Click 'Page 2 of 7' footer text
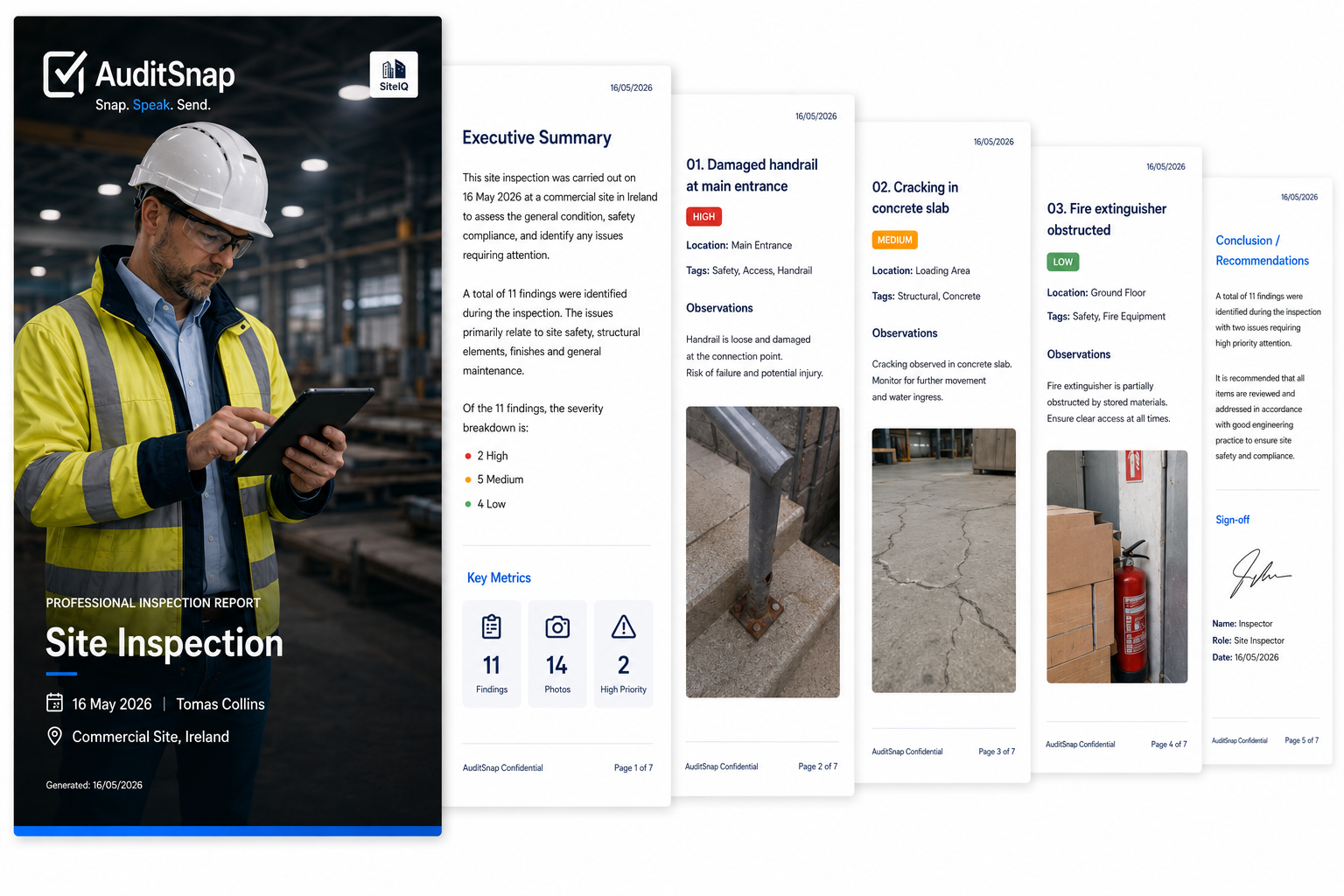Image resolution: width=1344 pixels, height=896 pixels. pos(818,766)
